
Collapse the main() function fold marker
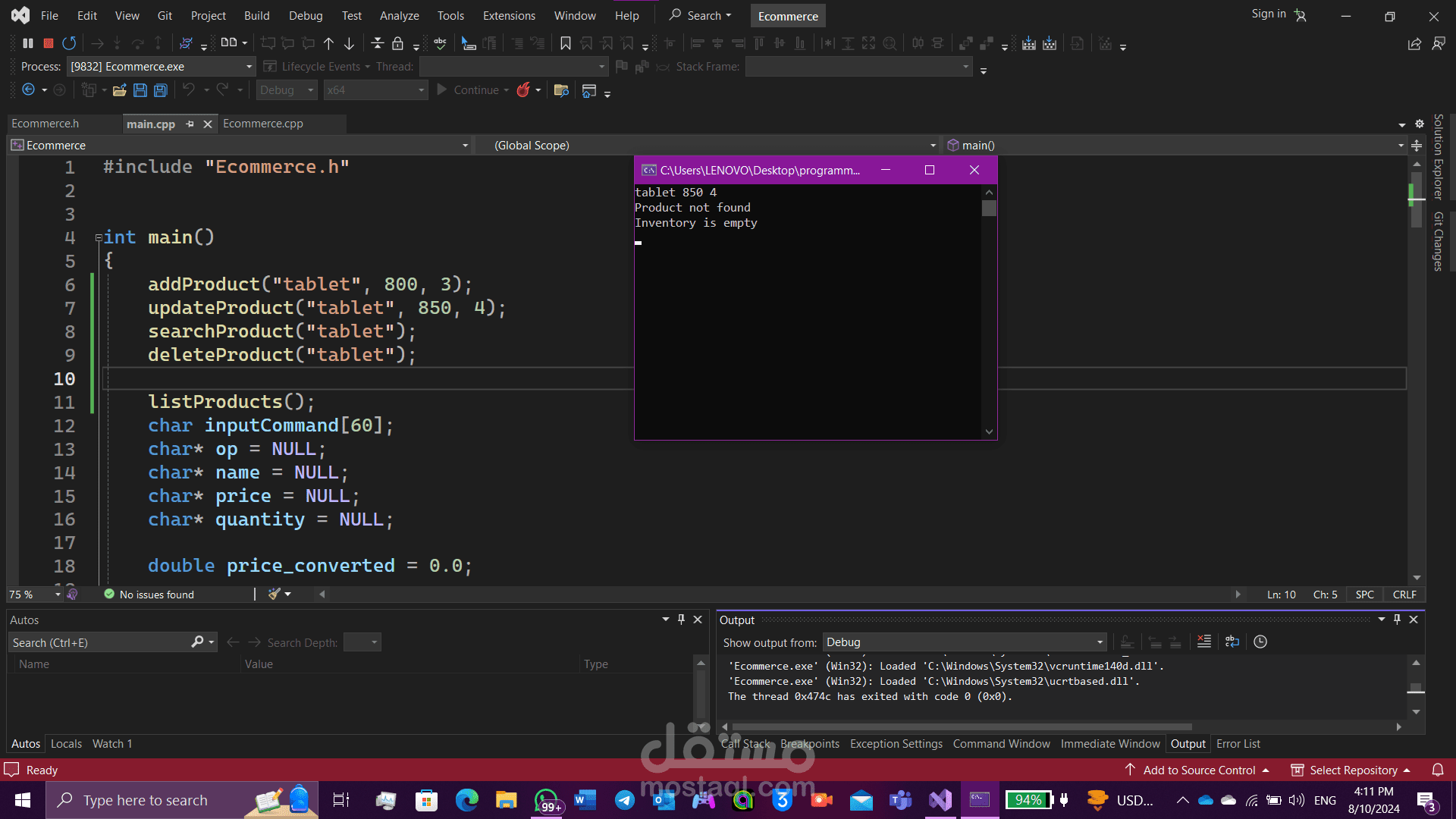[98, 237]
